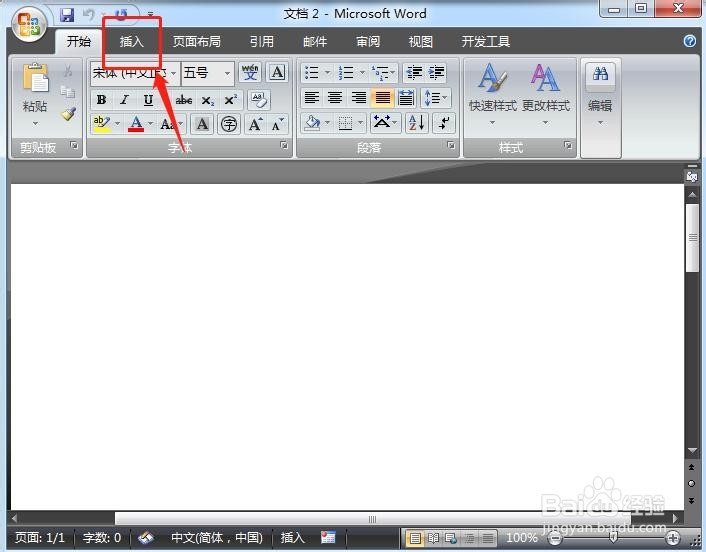
Task: Apply Enclose Characters circled 字 icon
Action: (229, 124)
